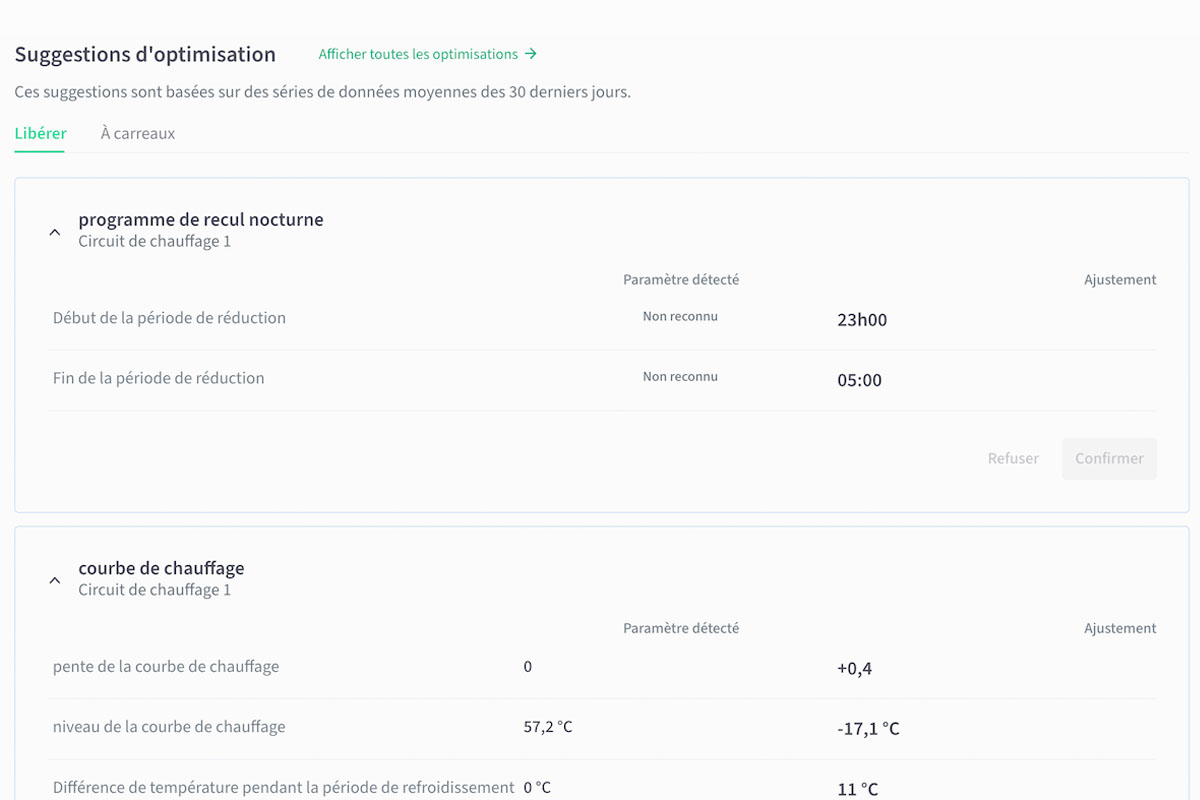Click the courbe de chauffage heading
Screen dimensions: 1200x800
161,568
